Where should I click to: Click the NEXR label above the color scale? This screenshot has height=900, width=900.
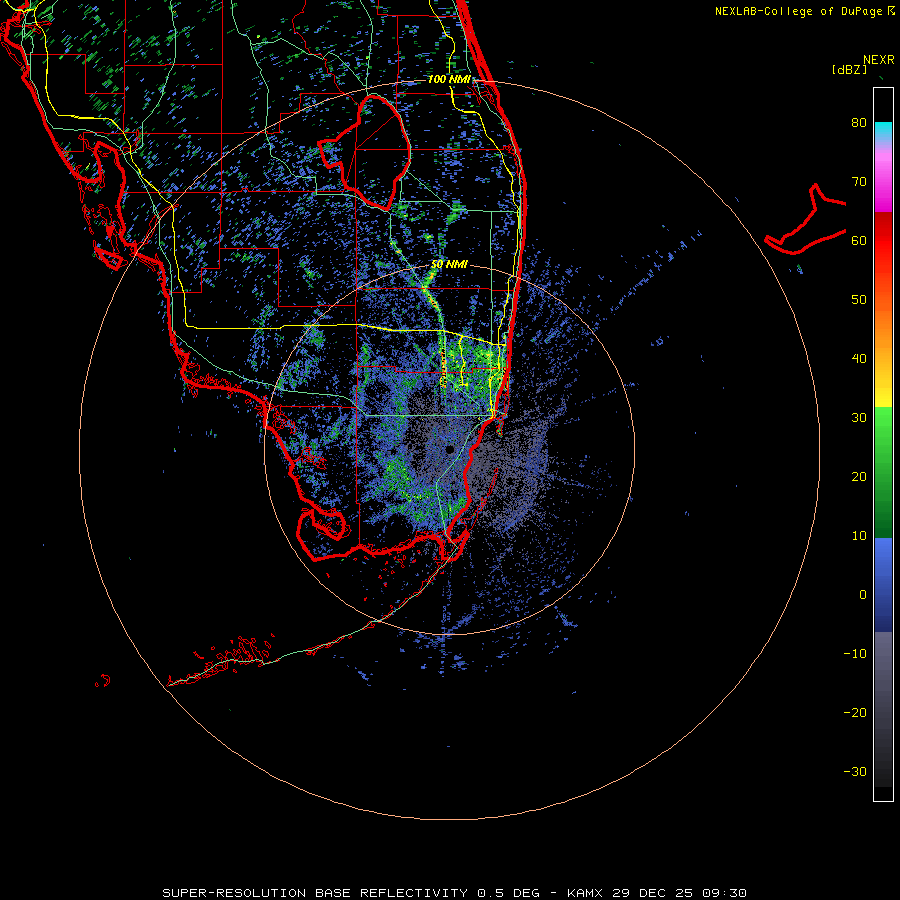pyautogui.click(x=878, y=60)
